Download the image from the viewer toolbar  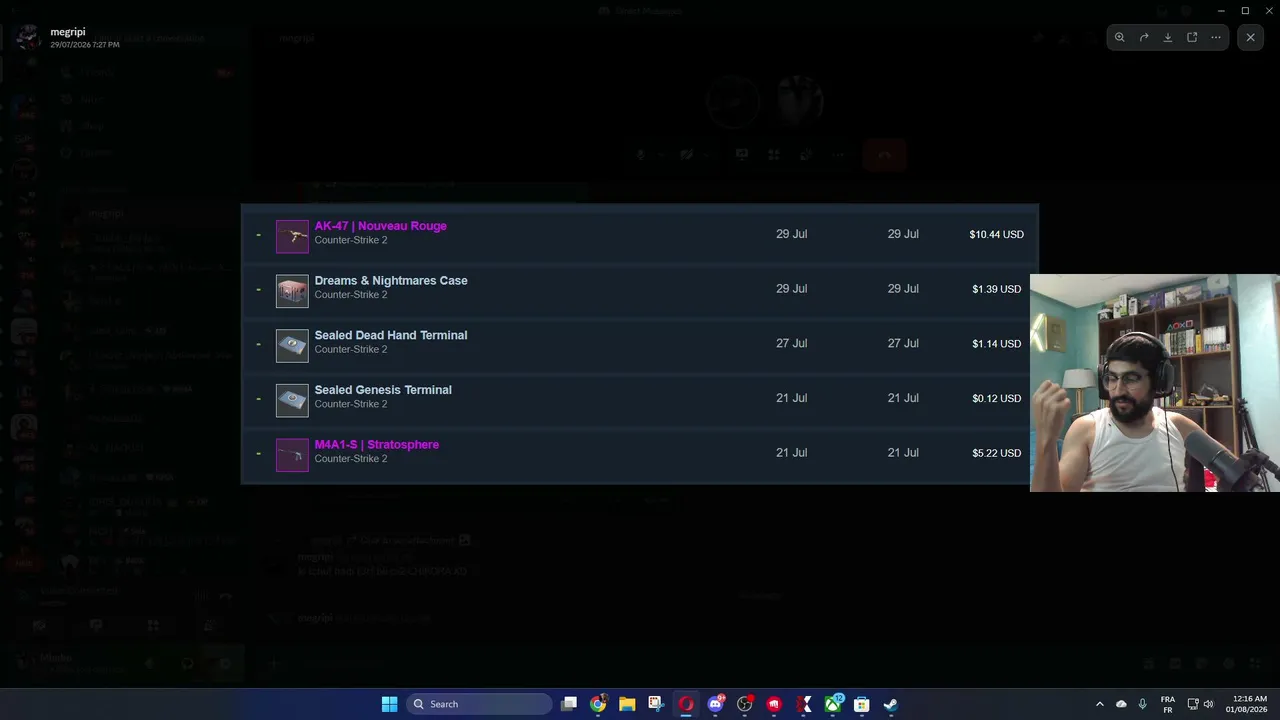pyautogui.click(x=1168, y=37)
